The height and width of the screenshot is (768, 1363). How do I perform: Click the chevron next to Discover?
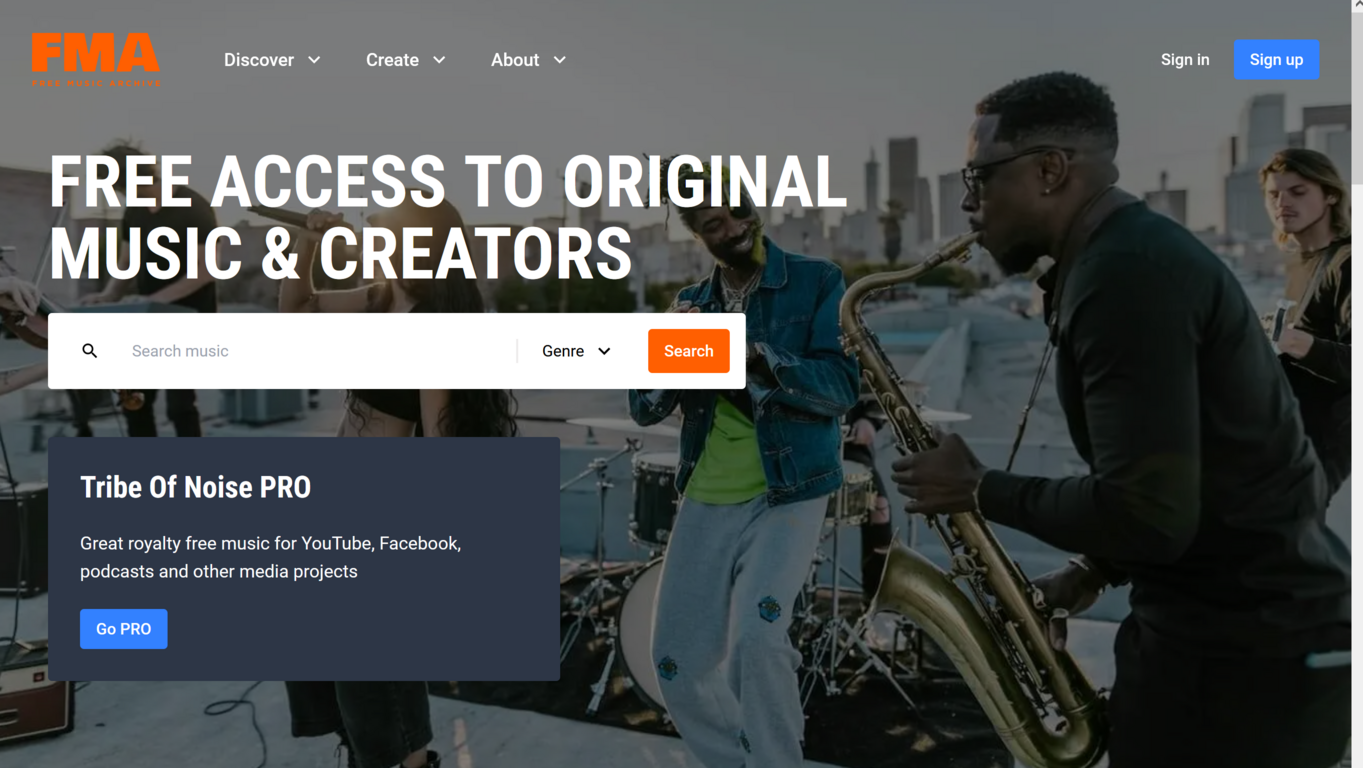pyautogui.click(x=314, y=60)
